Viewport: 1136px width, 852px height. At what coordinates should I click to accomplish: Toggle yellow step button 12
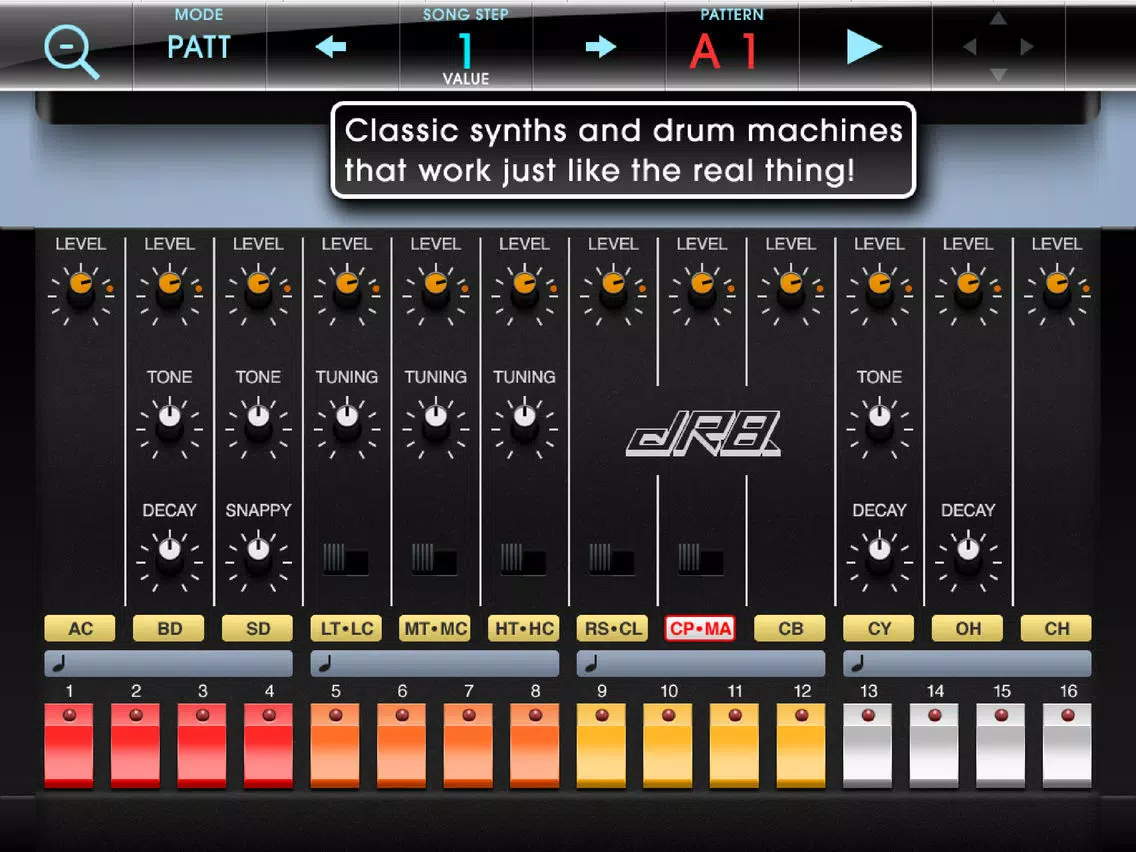[801, 746]
